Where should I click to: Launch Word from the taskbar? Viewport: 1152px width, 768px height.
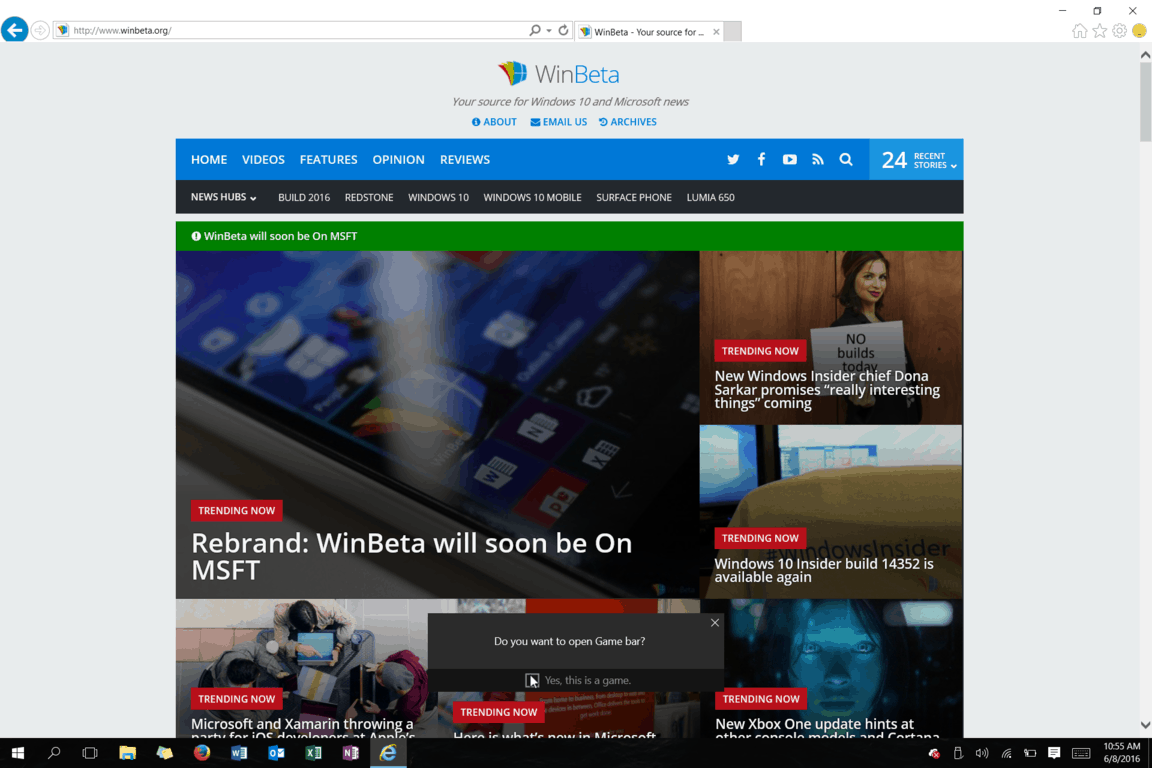[x=240, y=753]
